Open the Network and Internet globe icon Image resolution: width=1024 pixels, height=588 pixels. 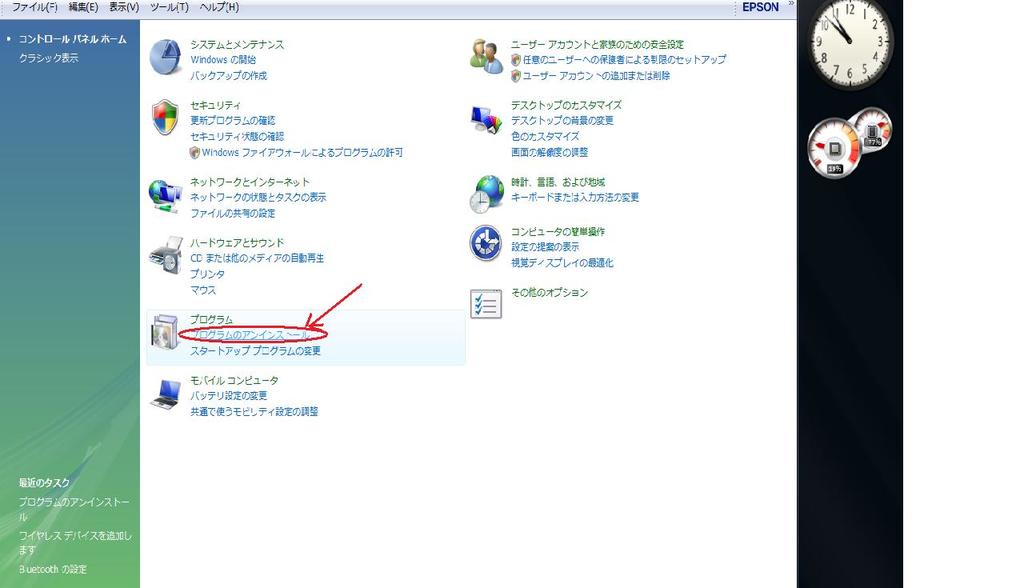pyautogui.click(x=165, y=195)
